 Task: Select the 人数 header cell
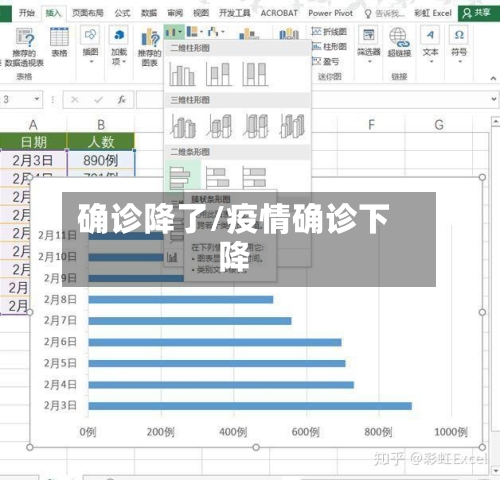[x=101, y=142]
